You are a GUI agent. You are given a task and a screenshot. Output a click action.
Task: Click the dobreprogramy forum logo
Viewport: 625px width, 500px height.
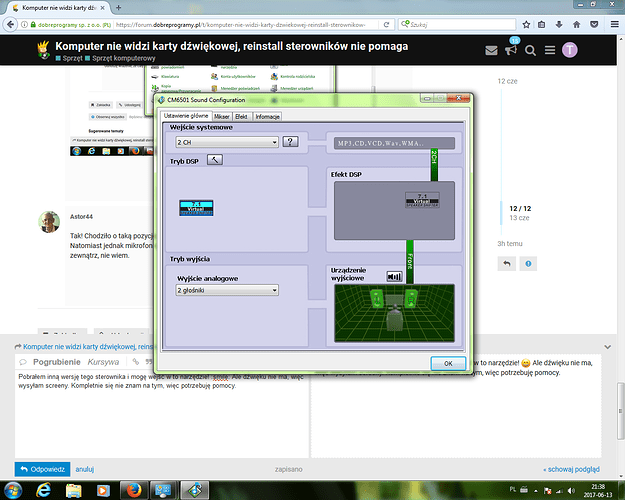tap(43, 50)
